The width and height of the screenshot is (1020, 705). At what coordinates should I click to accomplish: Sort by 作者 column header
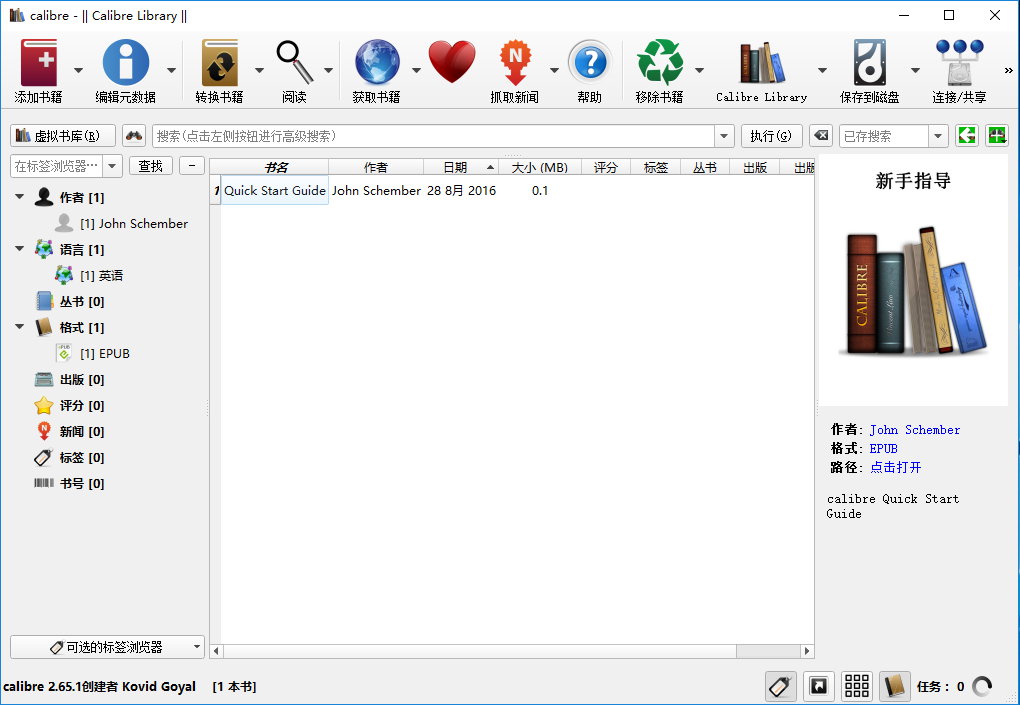(376, 167)
